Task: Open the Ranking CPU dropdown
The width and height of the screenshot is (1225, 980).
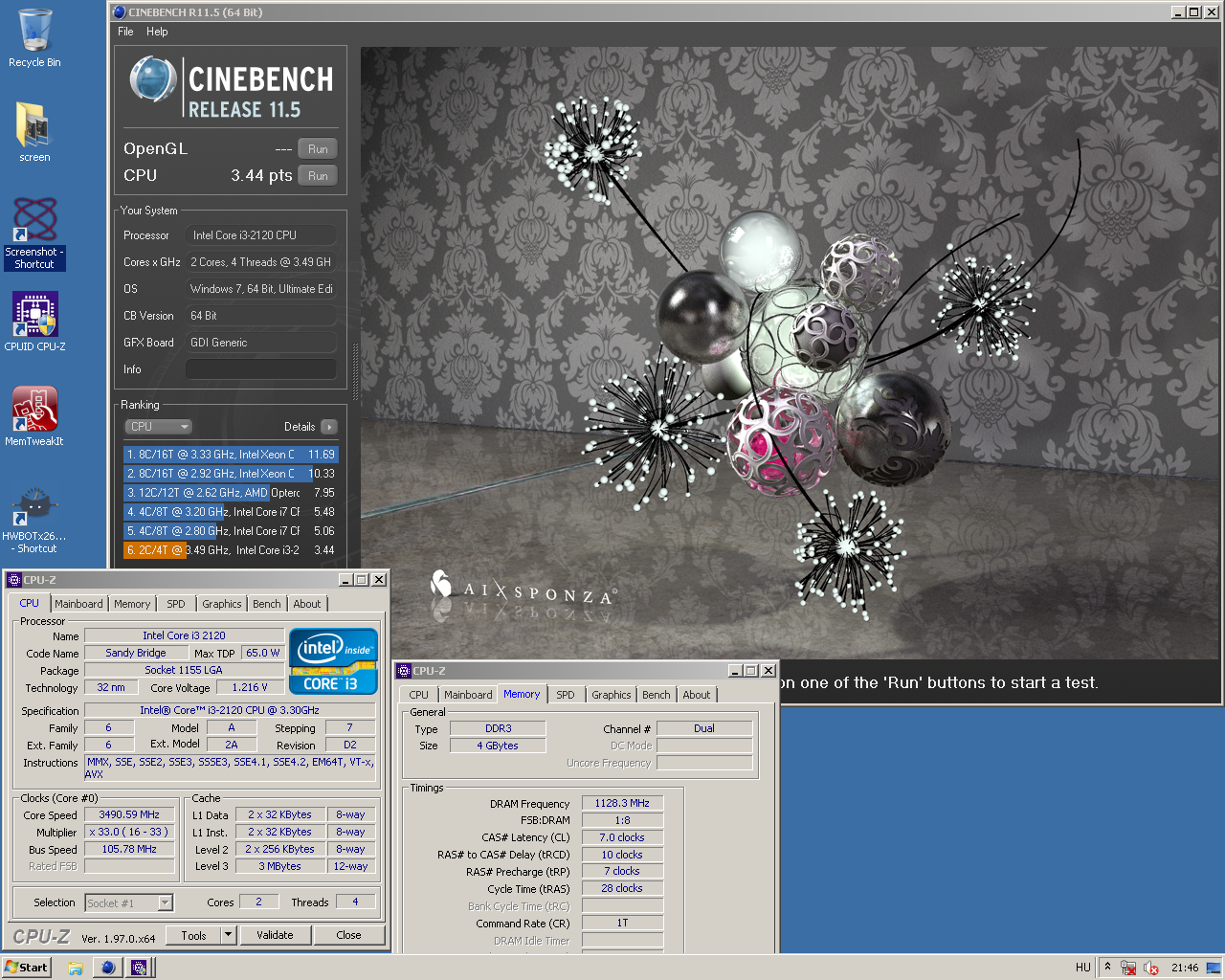Action: point(159,427)
